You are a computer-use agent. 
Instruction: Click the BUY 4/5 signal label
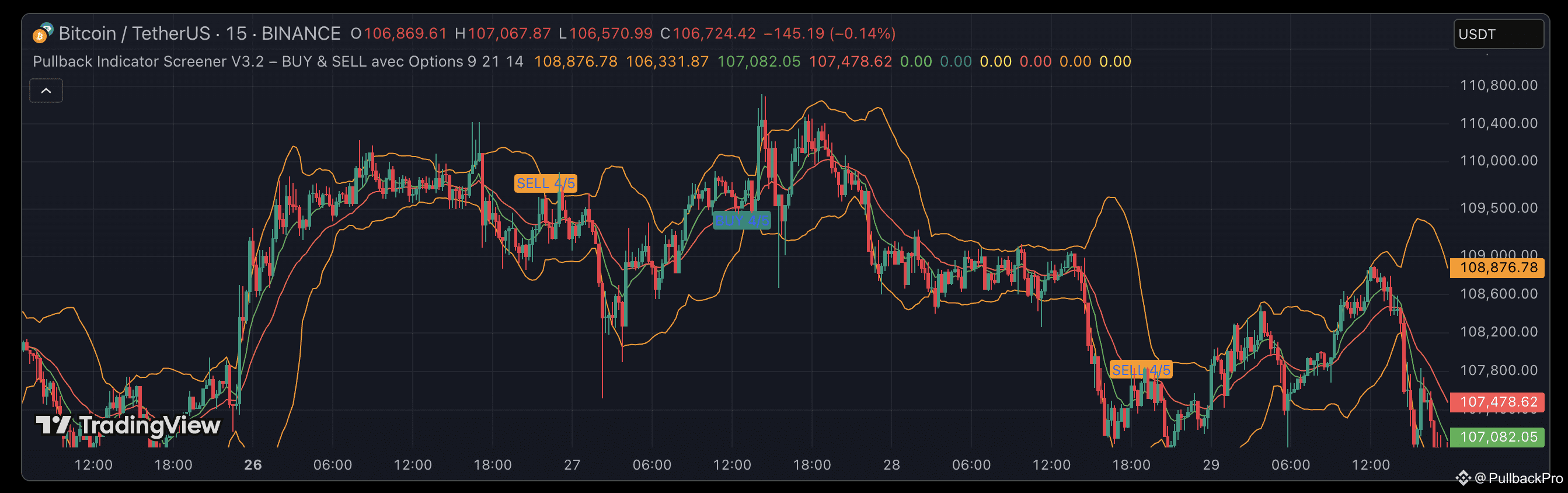pos(742,221)
